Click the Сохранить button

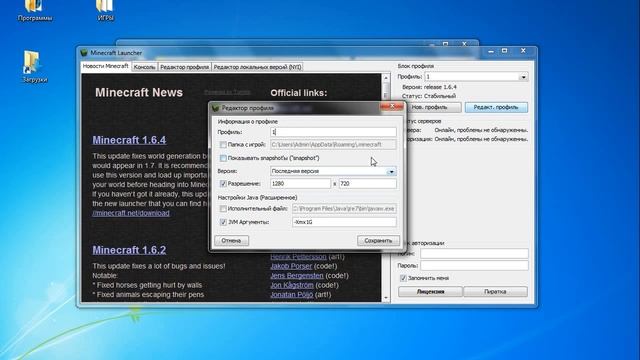coord(378,240)
